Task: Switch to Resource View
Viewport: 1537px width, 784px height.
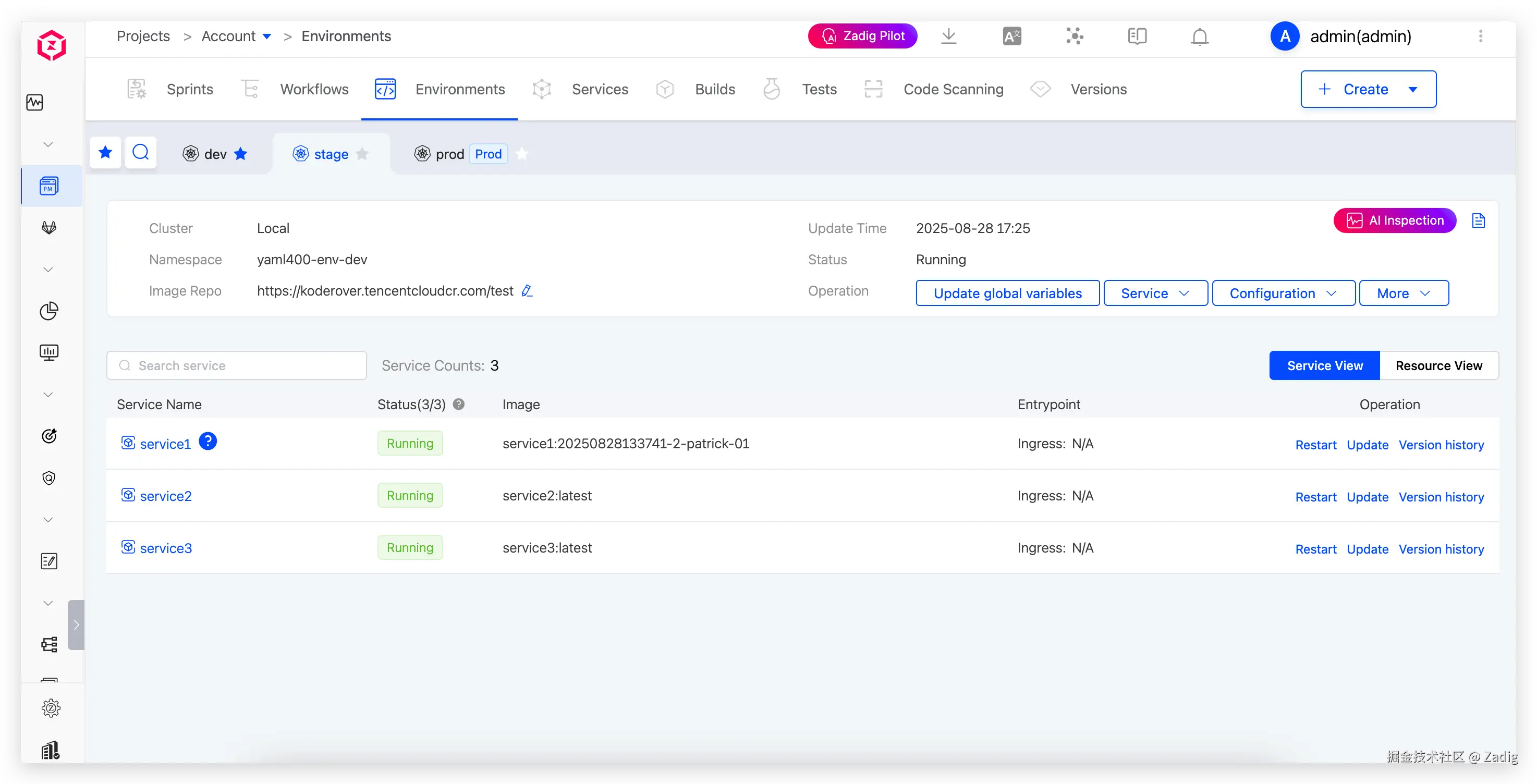Action: pyautogui.click(x=1438, y=365)
